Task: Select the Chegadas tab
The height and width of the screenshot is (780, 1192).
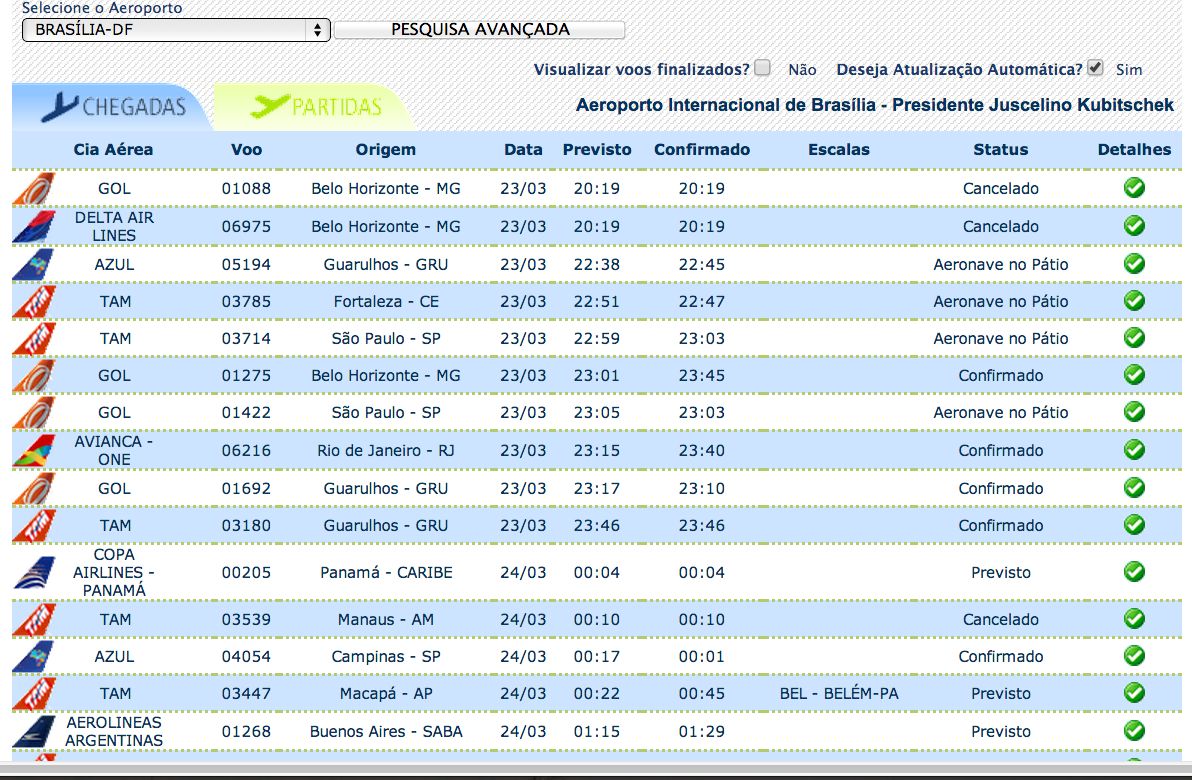Action: coord(114,106)
